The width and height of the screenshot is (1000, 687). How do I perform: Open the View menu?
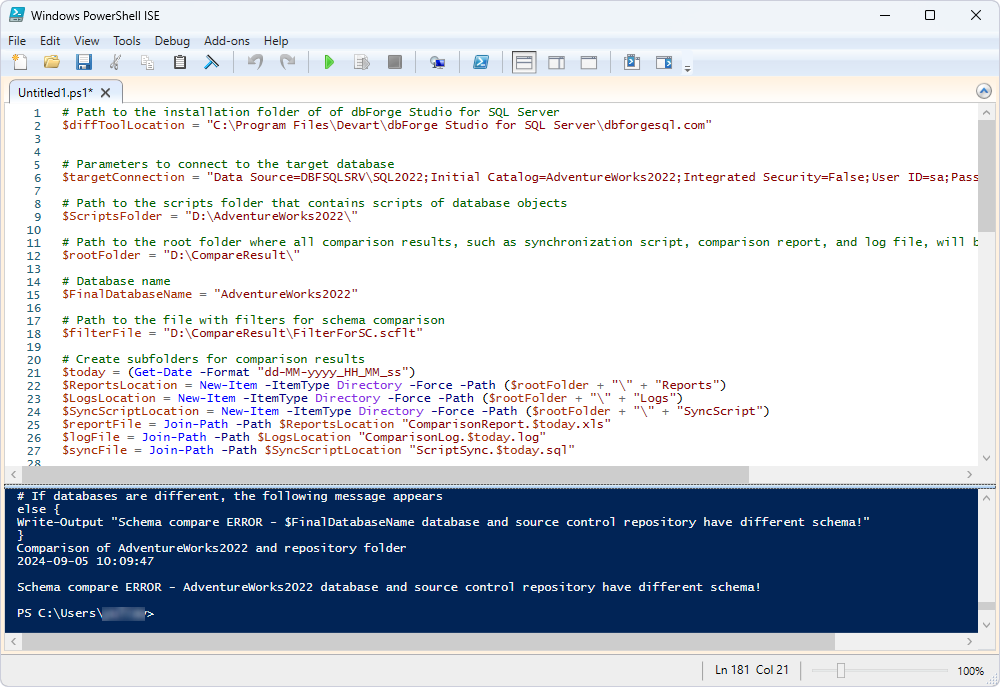coord(87,41)
